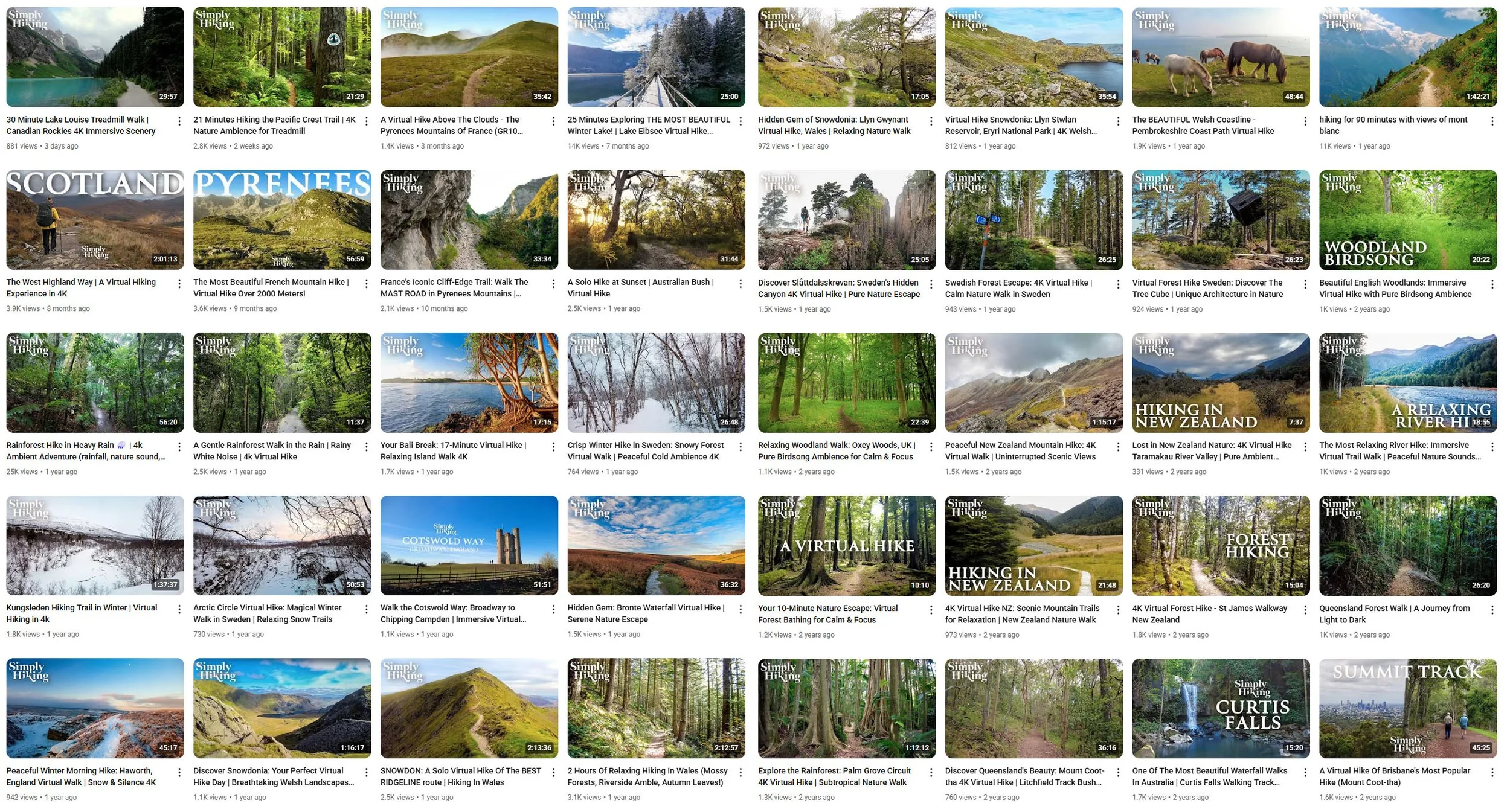The height and width of the screenshot is (812, 1510).
Task: Open three-dot menu for Mount Coot-tha Brisbane hike
Action: point(1492,772)
